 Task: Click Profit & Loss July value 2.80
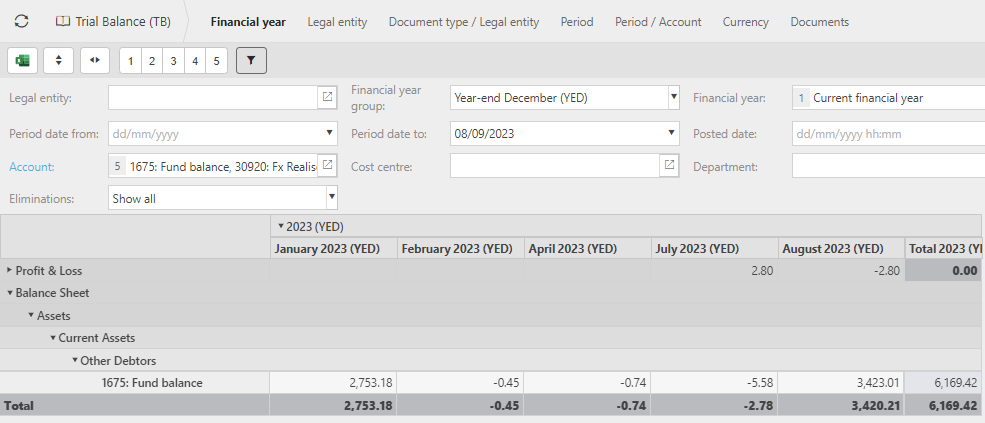[714, 270]
